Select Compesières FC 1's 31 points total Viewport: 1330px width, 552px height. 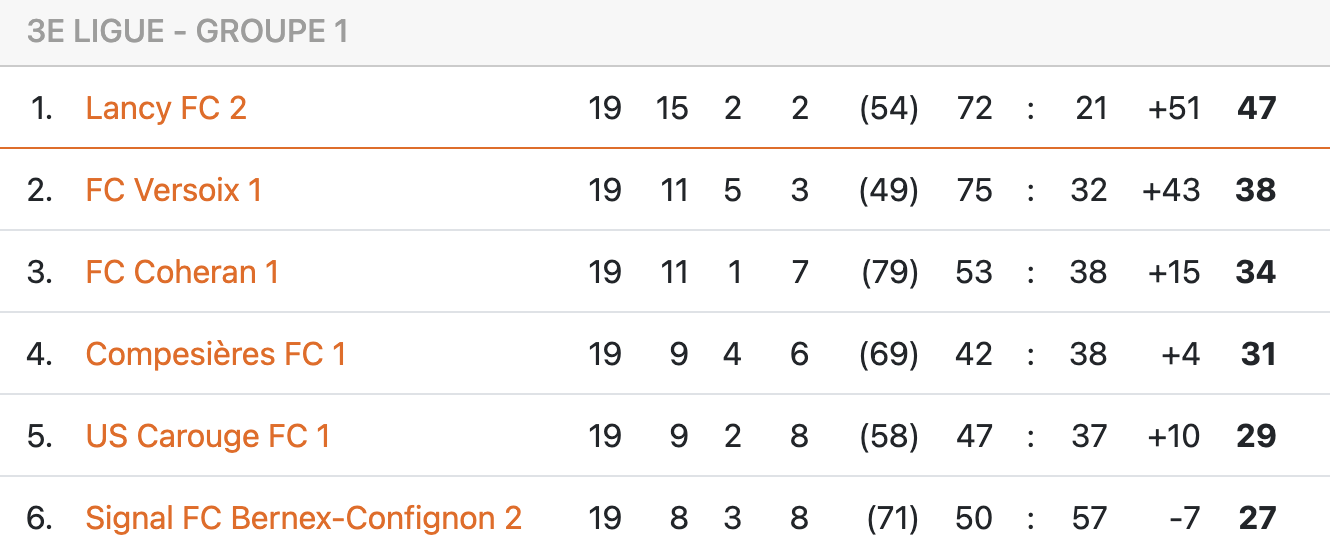click(x=1259, y=354)
